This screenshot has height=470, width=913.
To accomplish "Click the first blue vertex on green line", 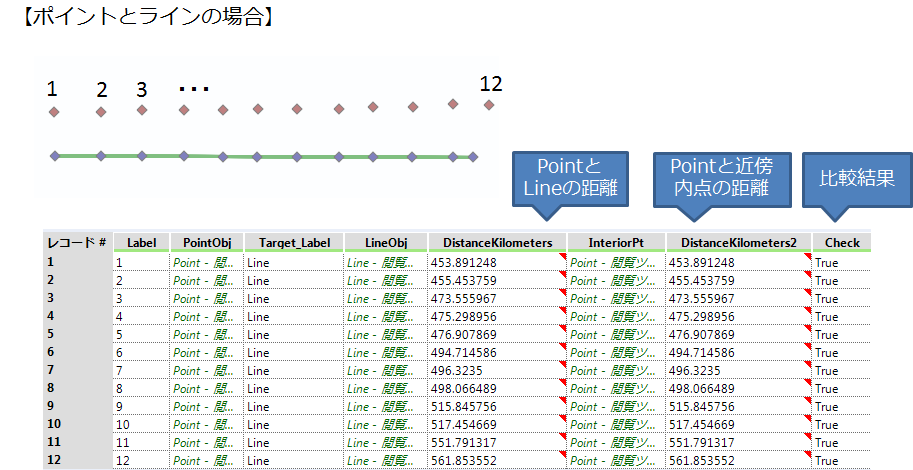I will [x=56, y=155].
